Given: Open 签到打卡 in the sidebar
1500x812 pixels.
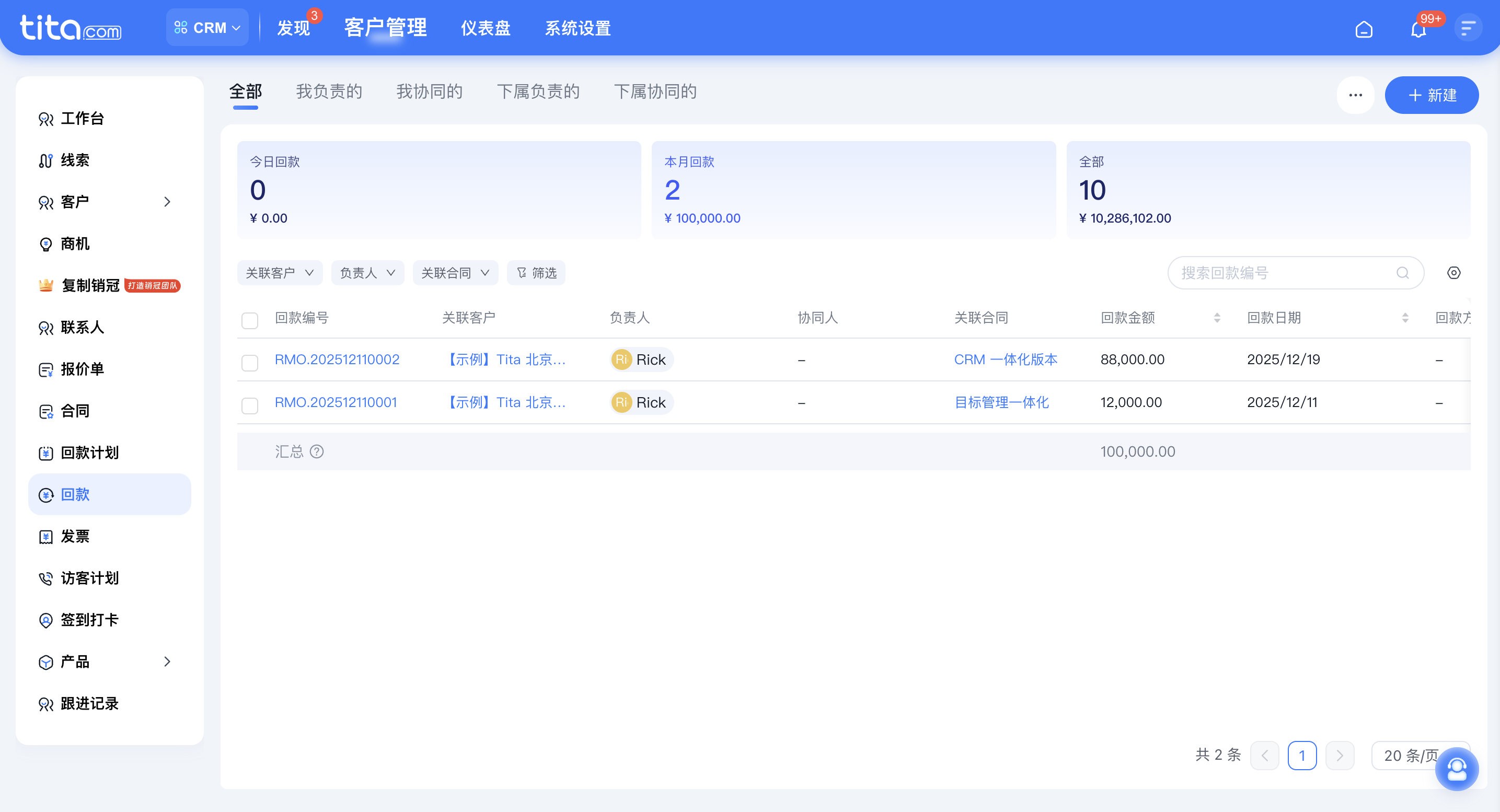Looking at the screenshot, I should (109, 620).
